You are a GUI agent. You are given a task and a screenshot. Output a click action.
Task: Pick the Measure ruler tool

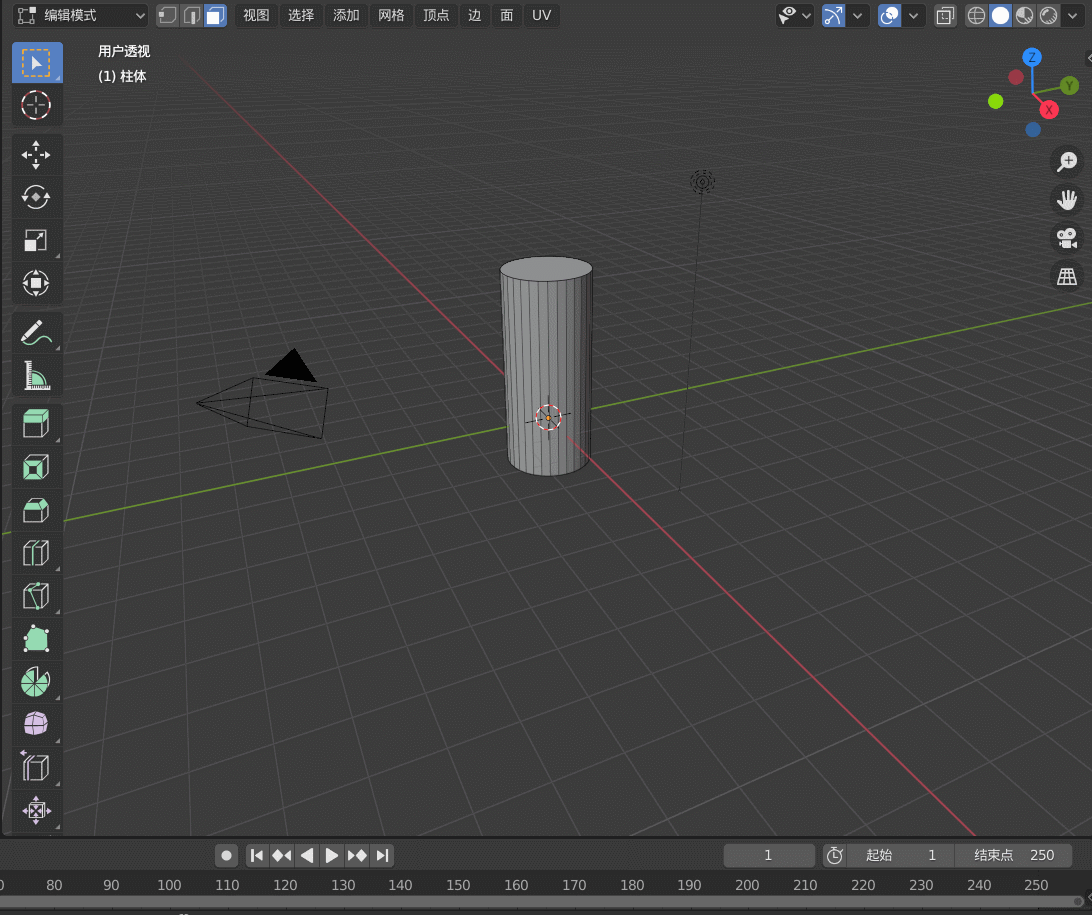(36, 376)
